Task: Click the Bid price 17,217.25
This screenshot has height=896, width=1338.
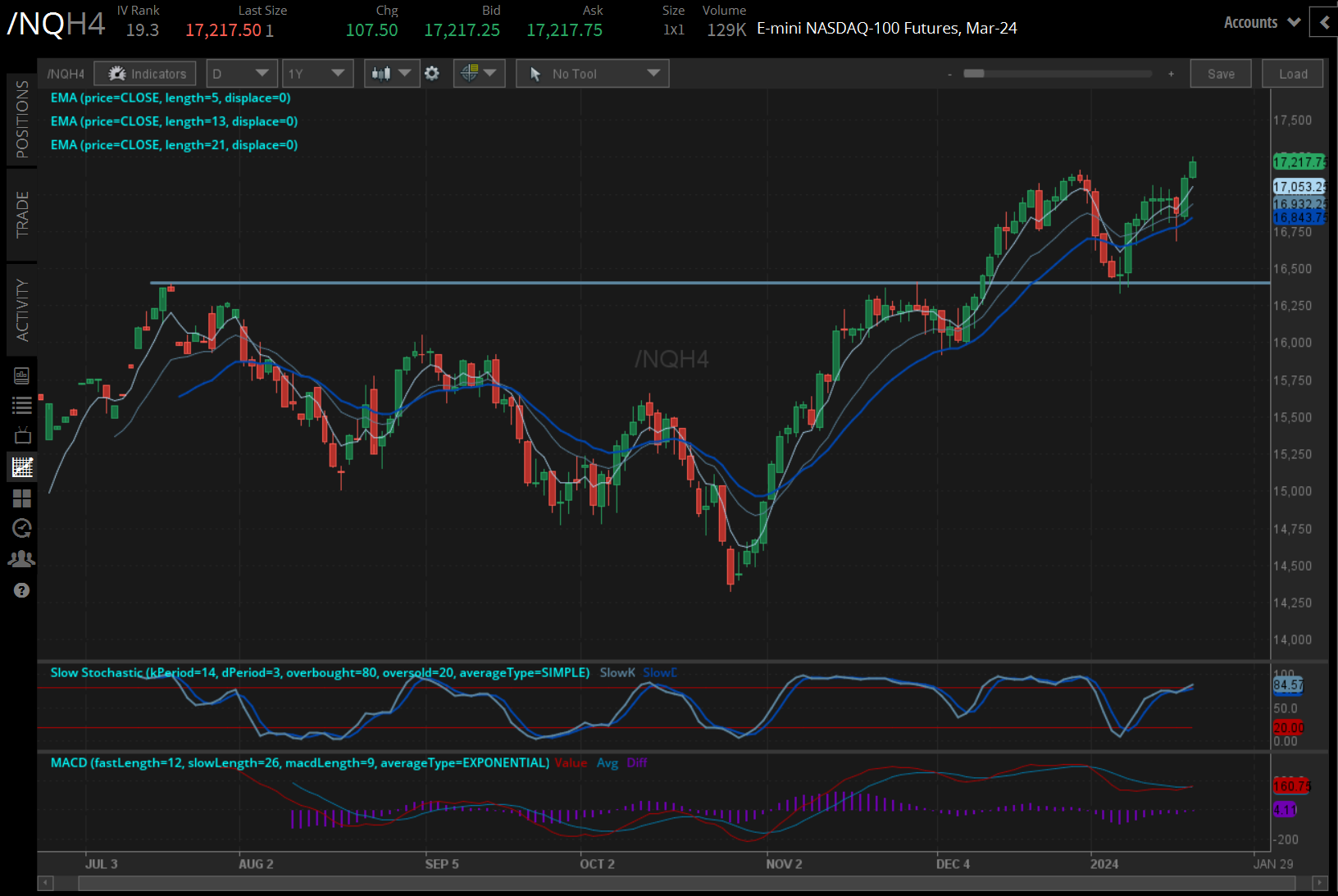Action: [462, 30]
